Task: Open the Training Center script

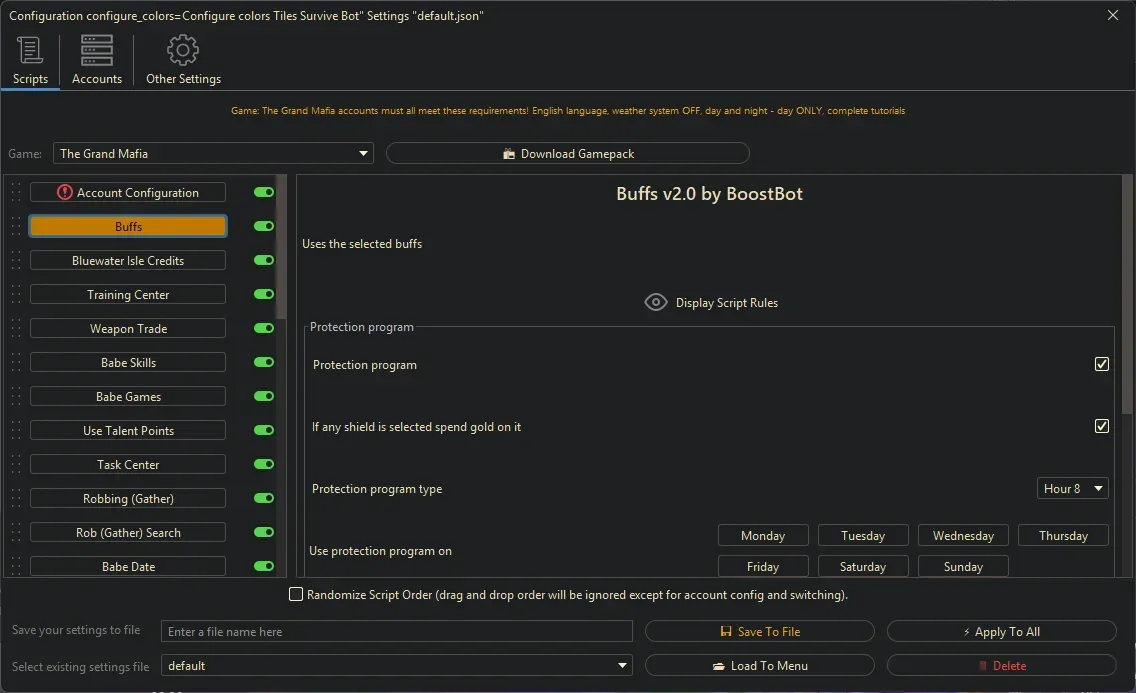Action: point(128,295)
